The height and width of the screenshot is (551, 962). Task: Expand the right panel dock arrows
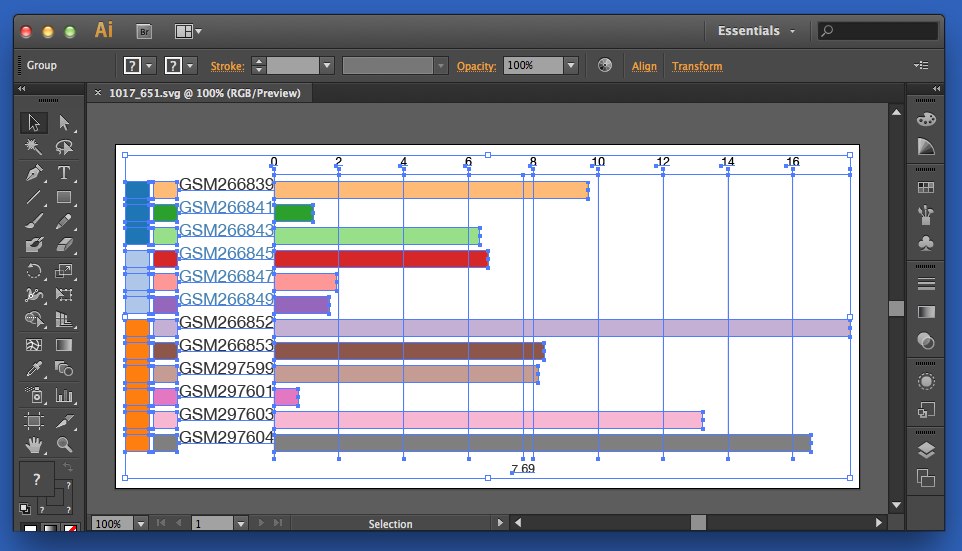click(x=937, y=88)
